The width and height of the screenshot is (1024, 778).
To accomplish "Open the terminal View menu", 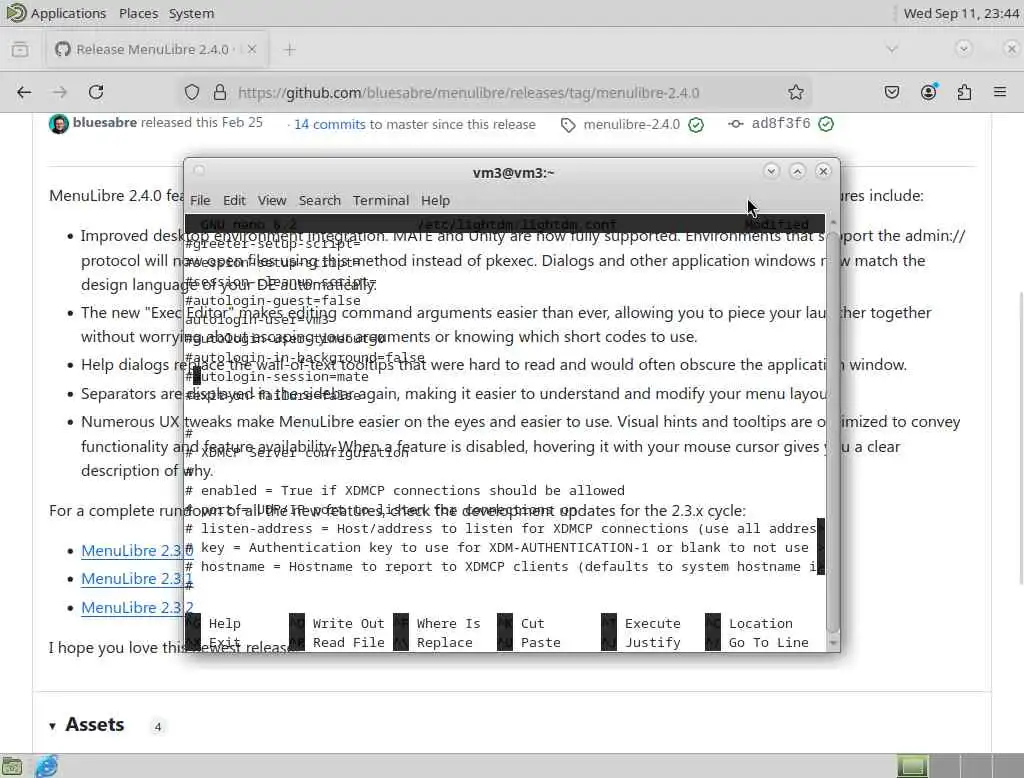I will 272,201.
